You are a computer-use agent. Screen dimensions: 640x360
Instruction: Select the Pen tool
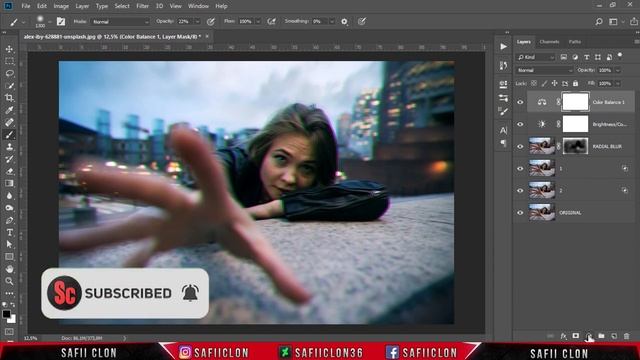(9, 220)
